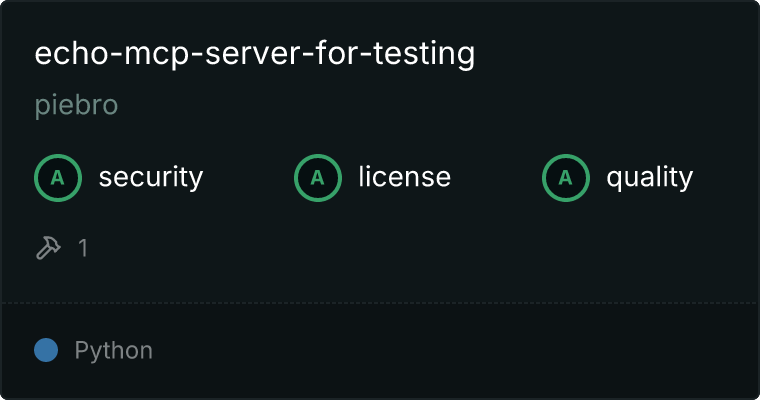
Task: Click the license grade A badge
Action: 318,178
